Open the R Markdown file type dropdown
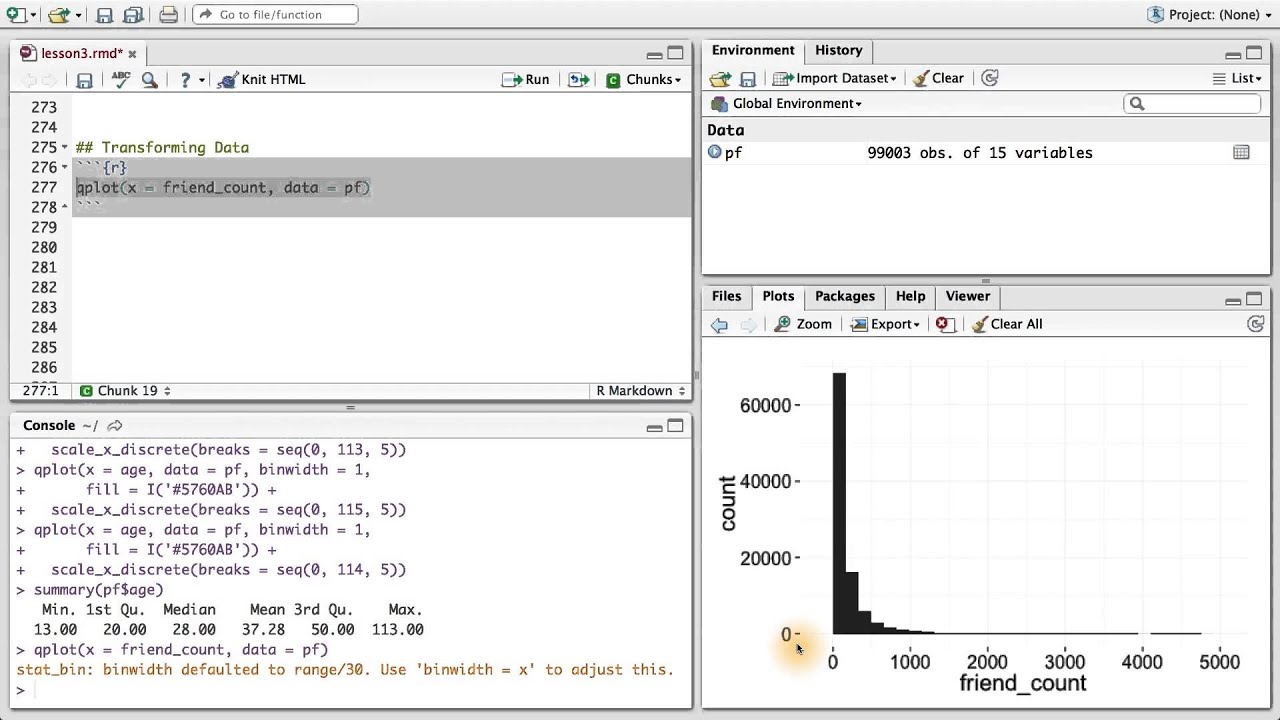Viewport: 1280px width, 720px height. [641, 391]
